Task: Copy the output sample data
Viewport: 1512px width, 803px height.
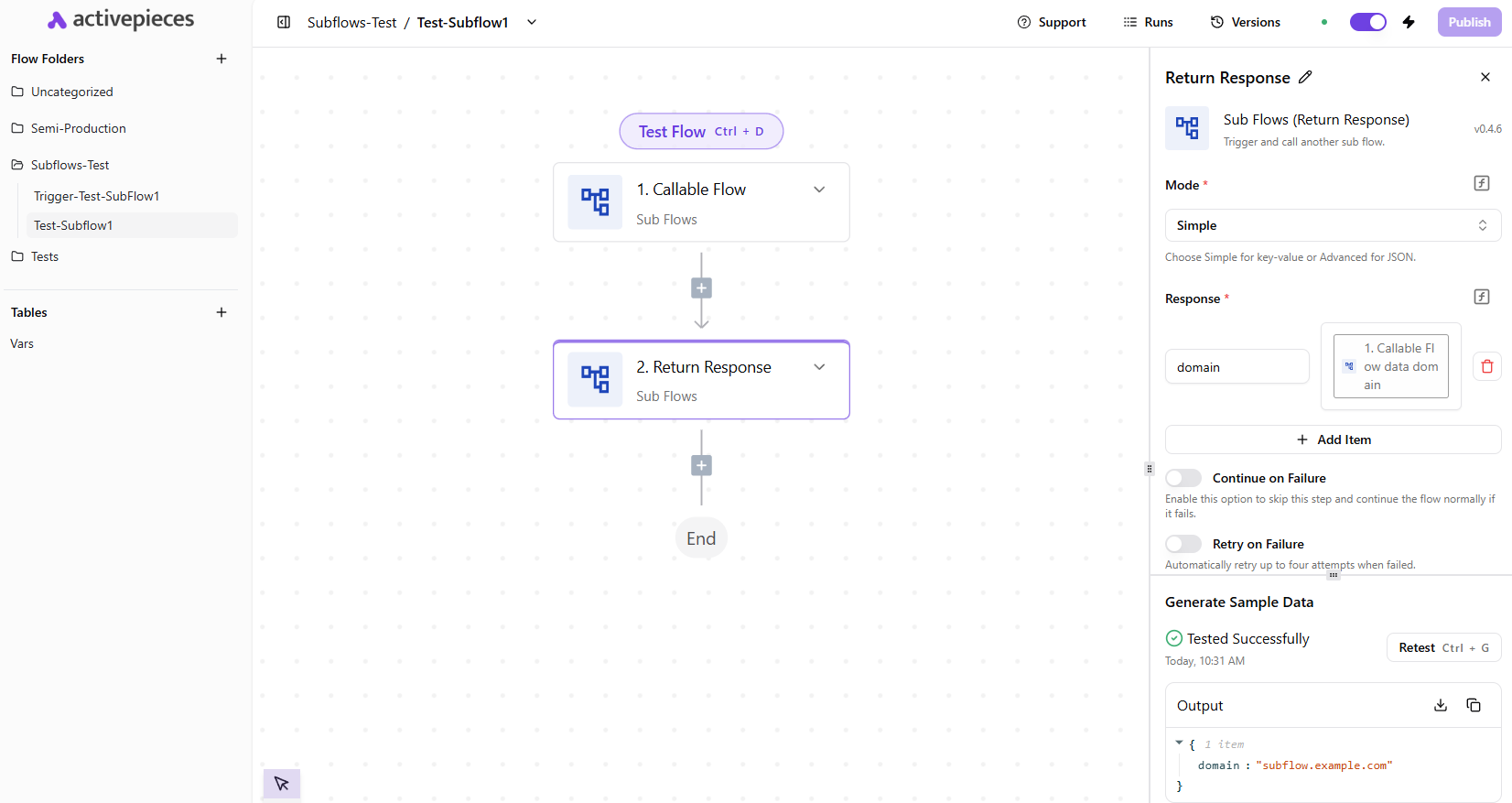Action: tap(1473, 705)
